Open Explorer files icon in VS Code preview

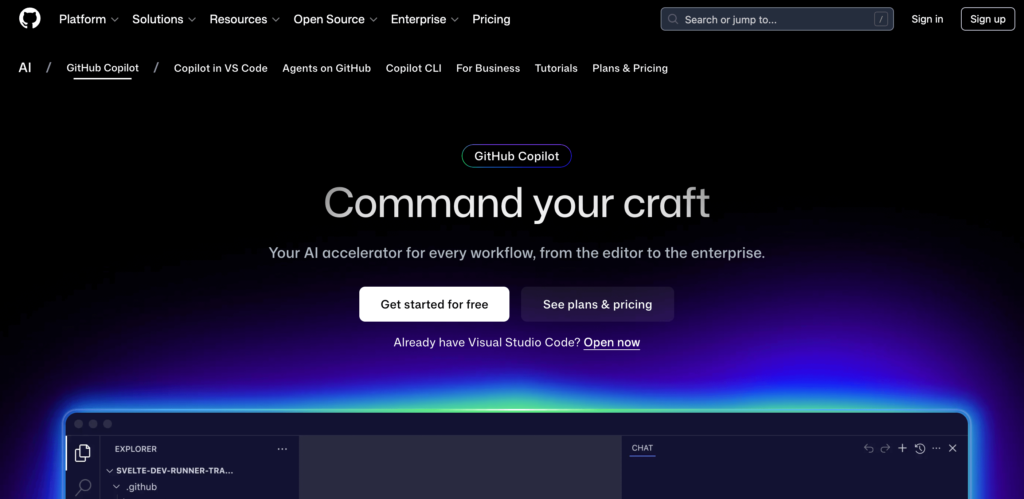(x=83, y=453)
